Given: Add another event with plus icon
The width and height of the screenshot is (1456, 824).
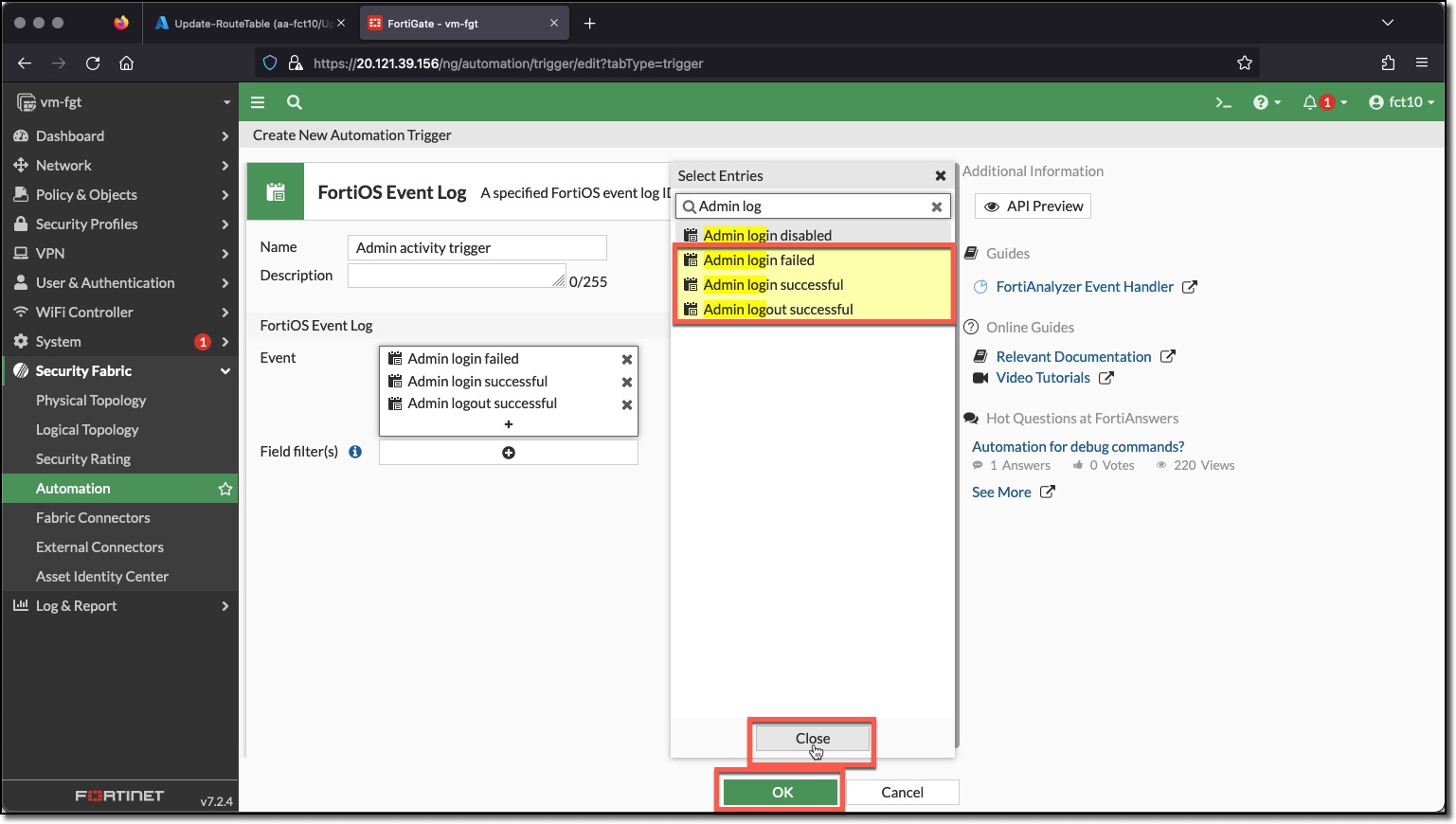Looking at the screenshot, I should click(x=509, y=425).
